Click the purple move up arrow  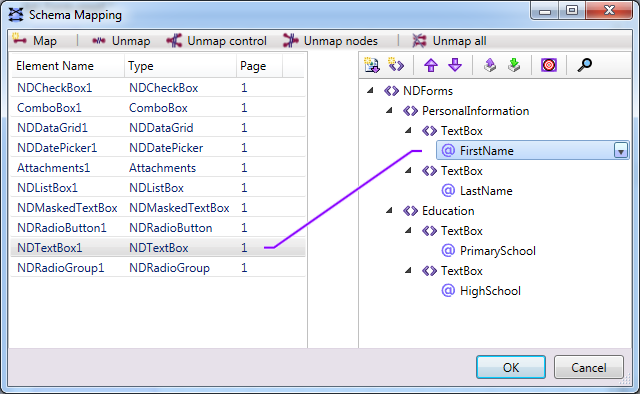pos(431,65)
